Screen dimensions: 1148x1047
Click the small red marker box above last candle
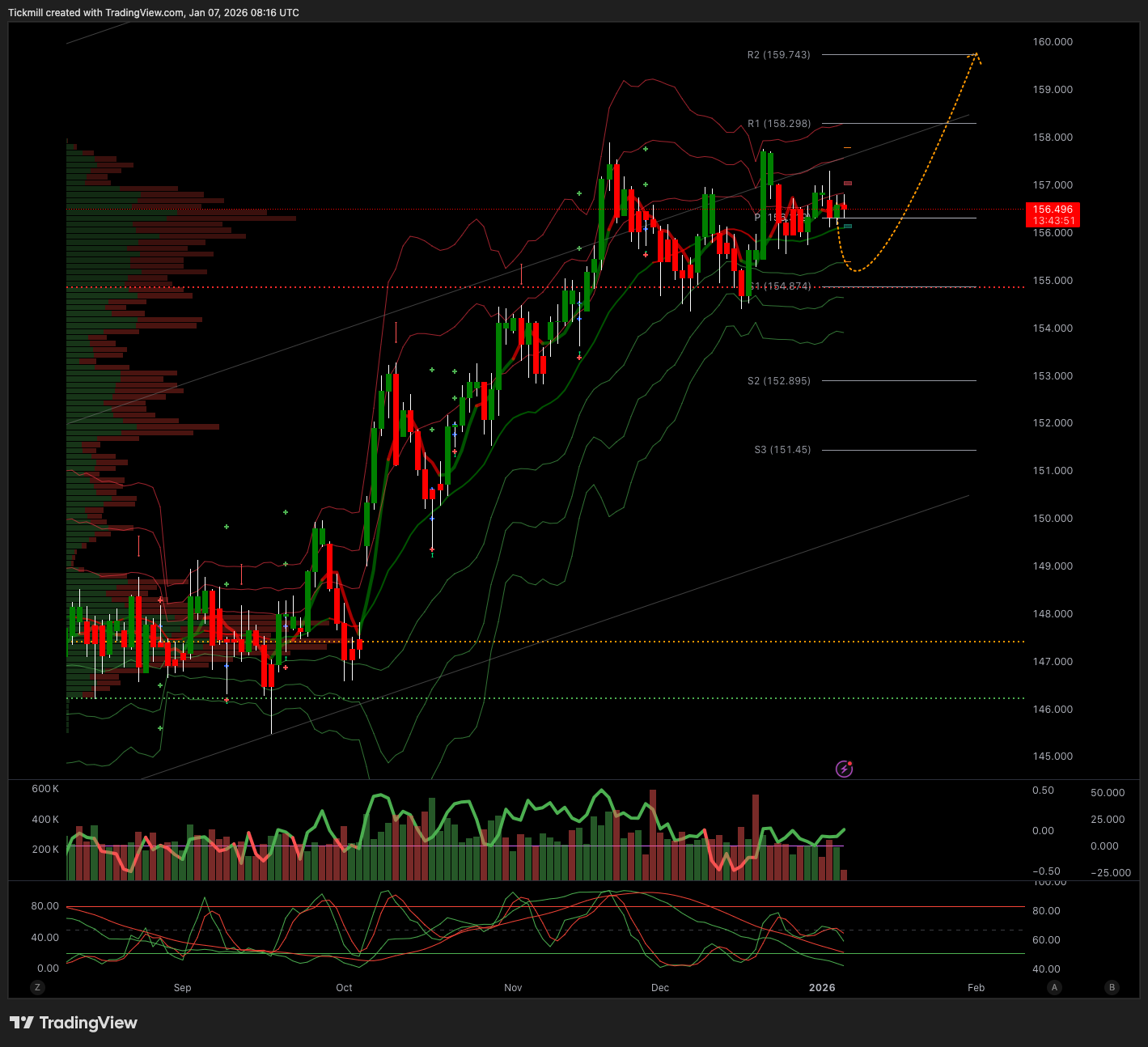pos(848,183)
